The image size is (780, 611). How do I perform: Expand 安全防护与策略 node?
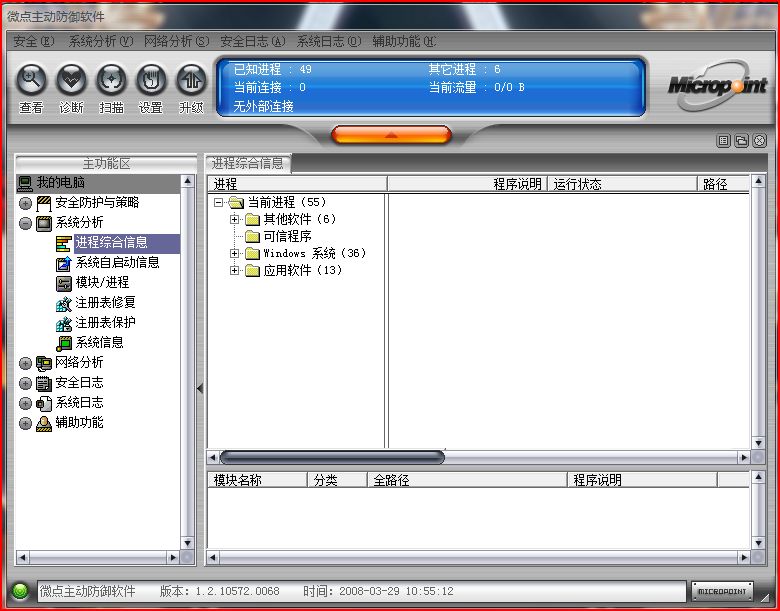tap(25, 203)
